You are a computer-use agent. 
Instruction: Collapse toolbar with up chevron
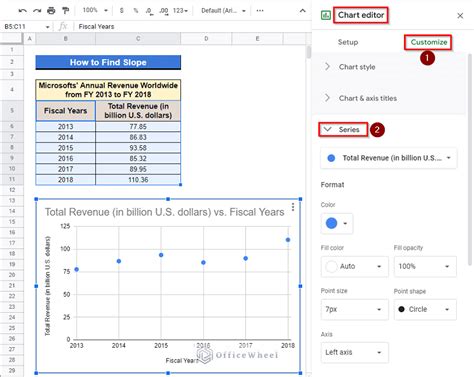(302, 11)
